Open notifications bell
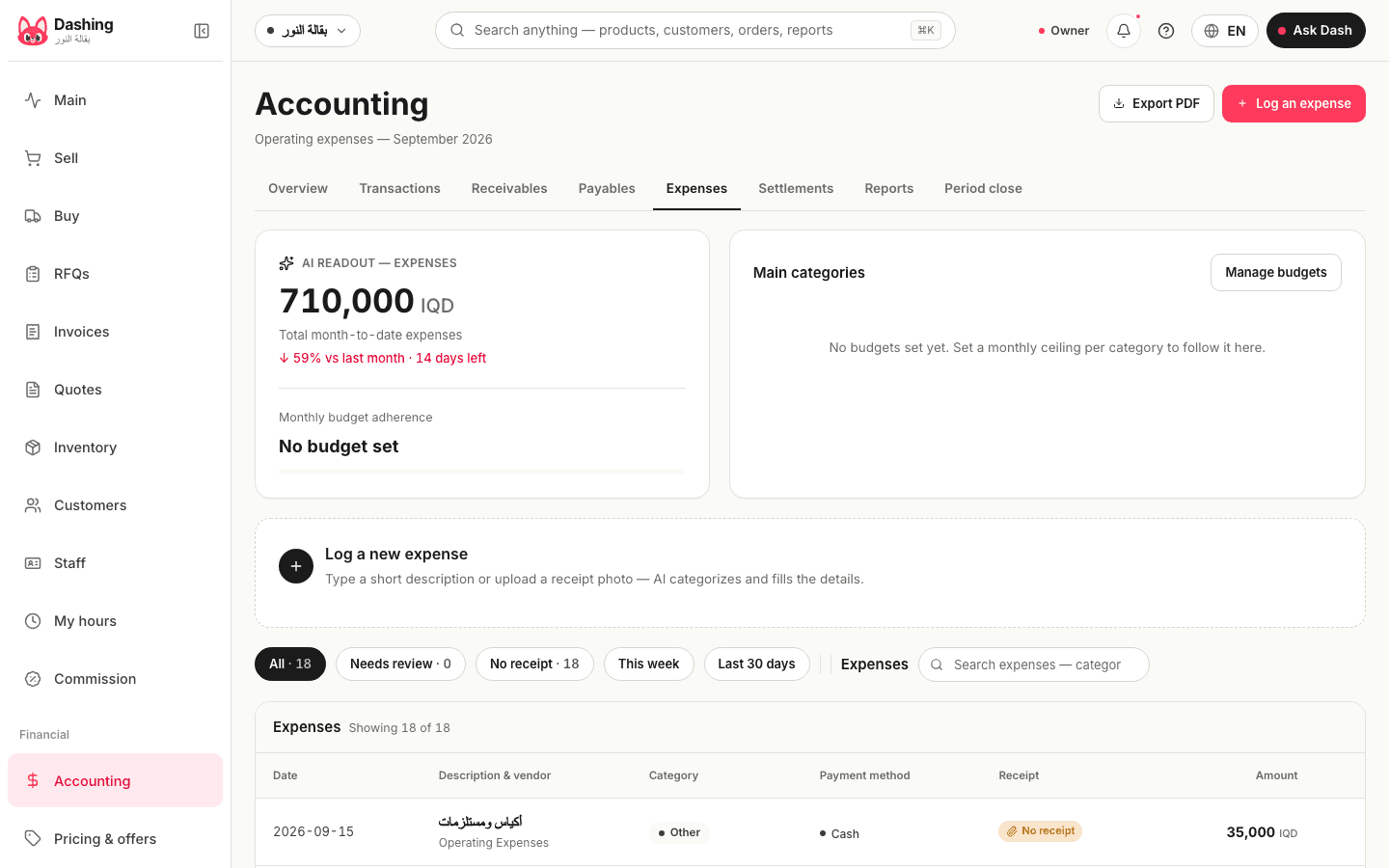This screenshot has height=868, width=1389. click(1124, 31)
